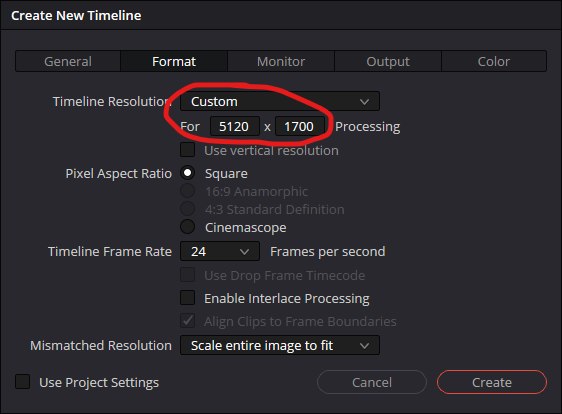Switch to the General tab
Image resolution: width=562 pixels, height=414 pixels.
[68, 61]
